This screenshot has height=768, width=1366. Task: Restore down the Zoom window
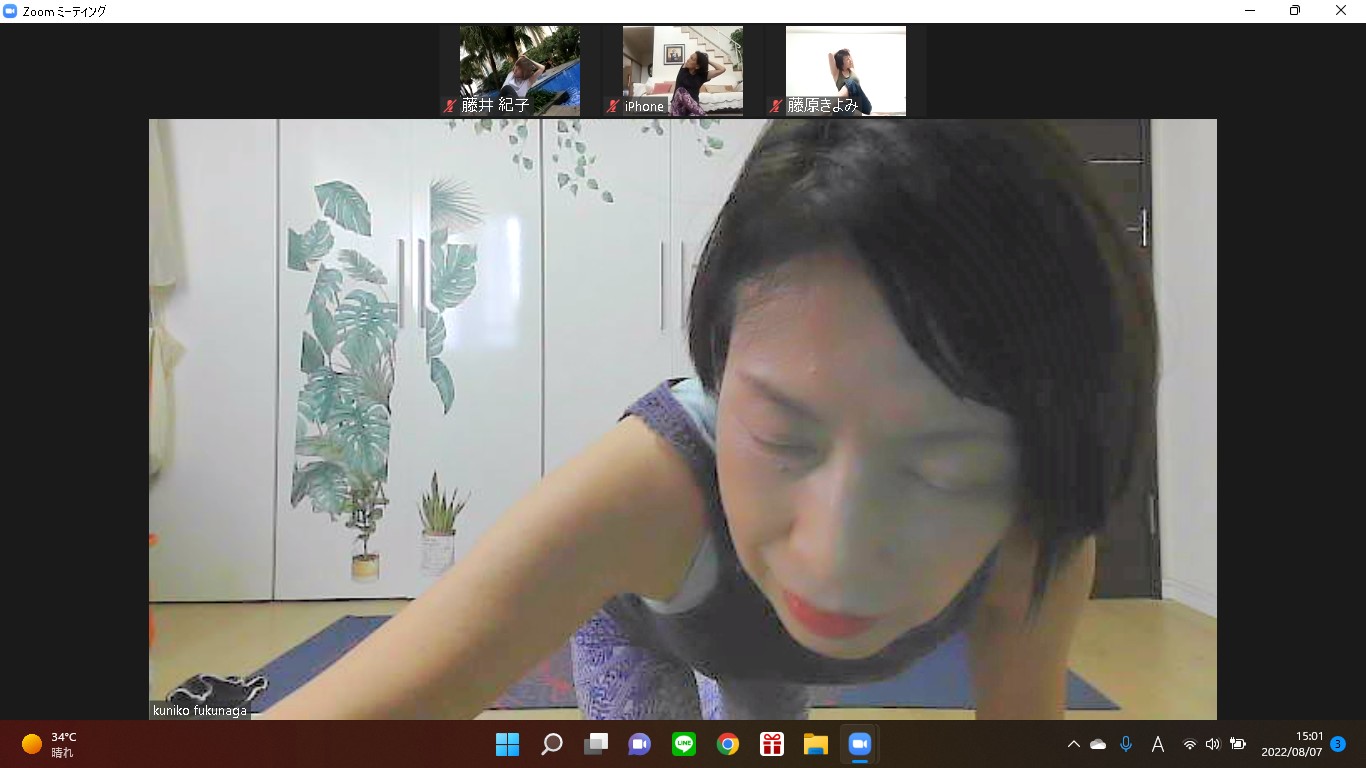point(1295,11)
